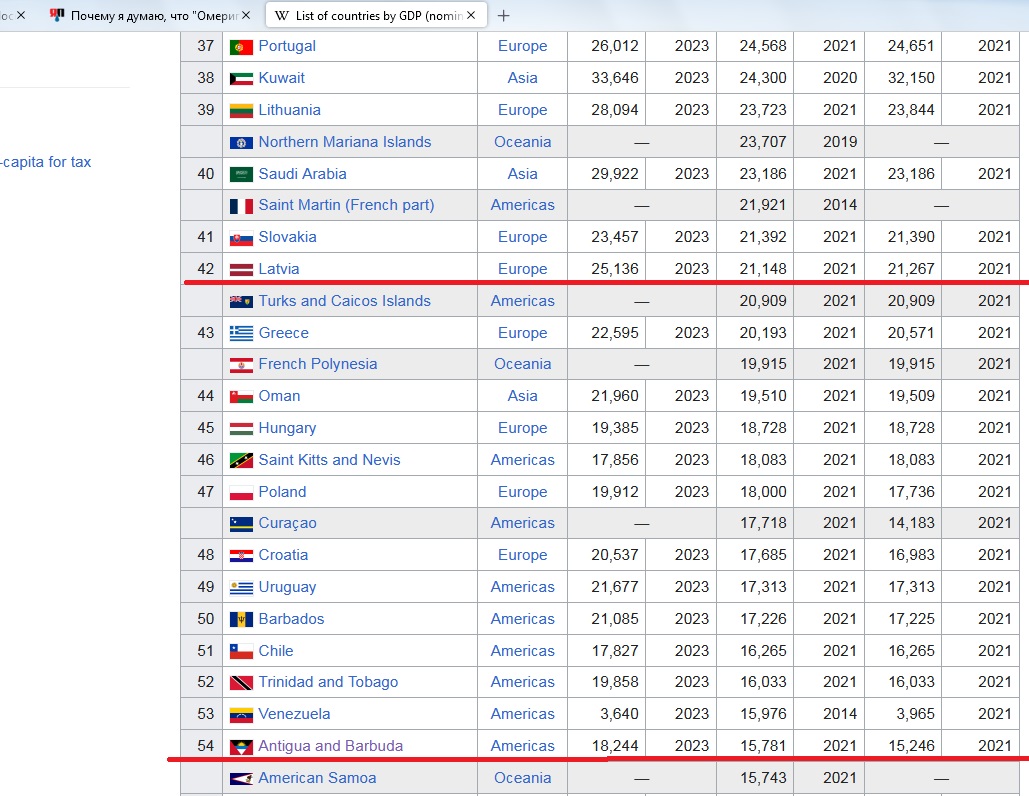Open the Slovakia link

click(287, 237)
